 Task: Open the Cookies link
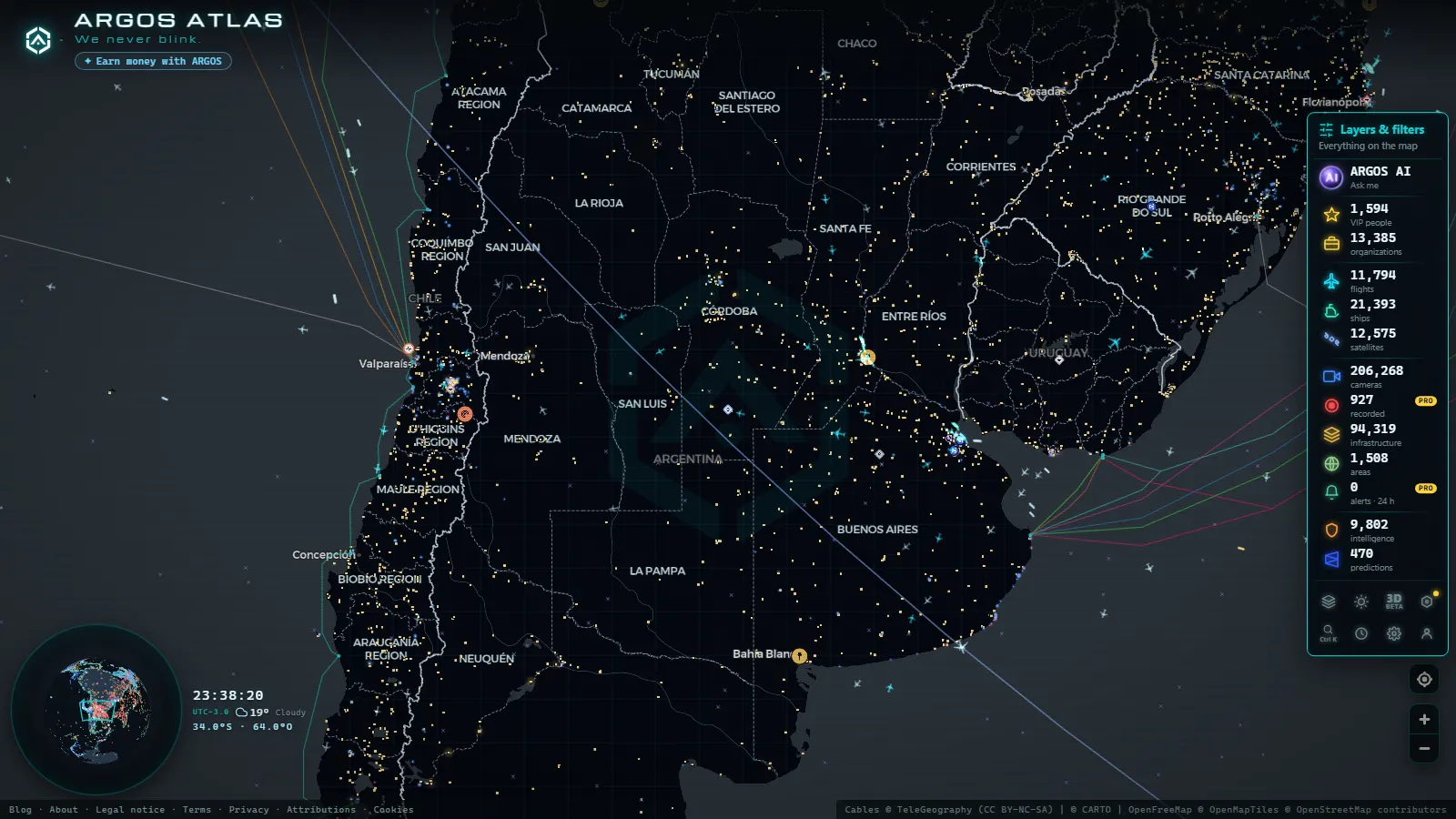coord(393,810)
